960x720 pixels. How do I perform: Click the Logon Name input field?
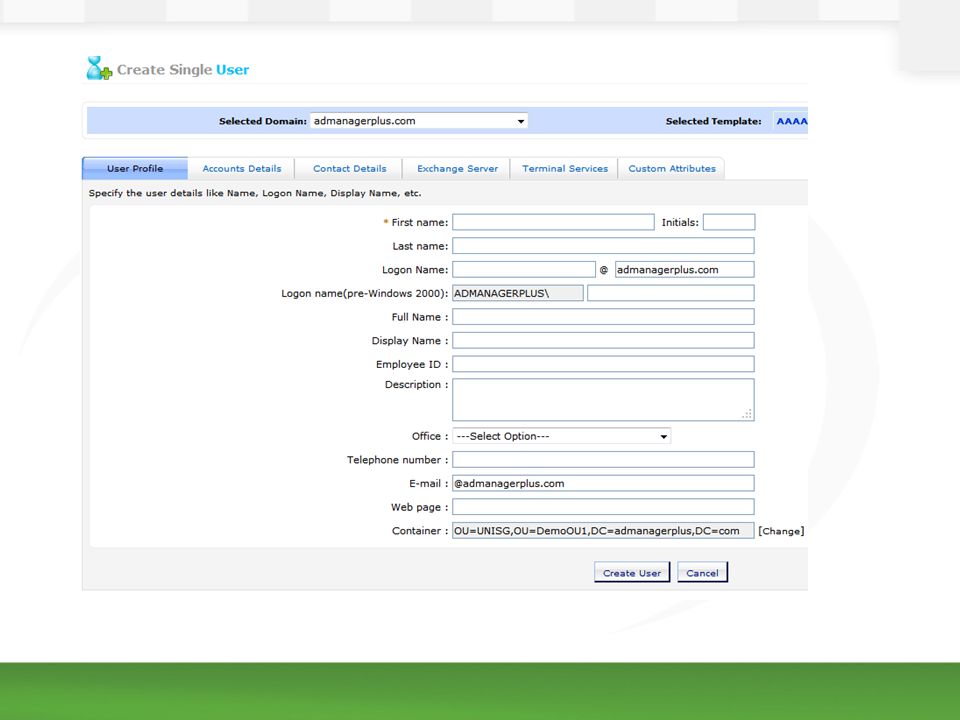pyautogui.click(x=523, y=269)
